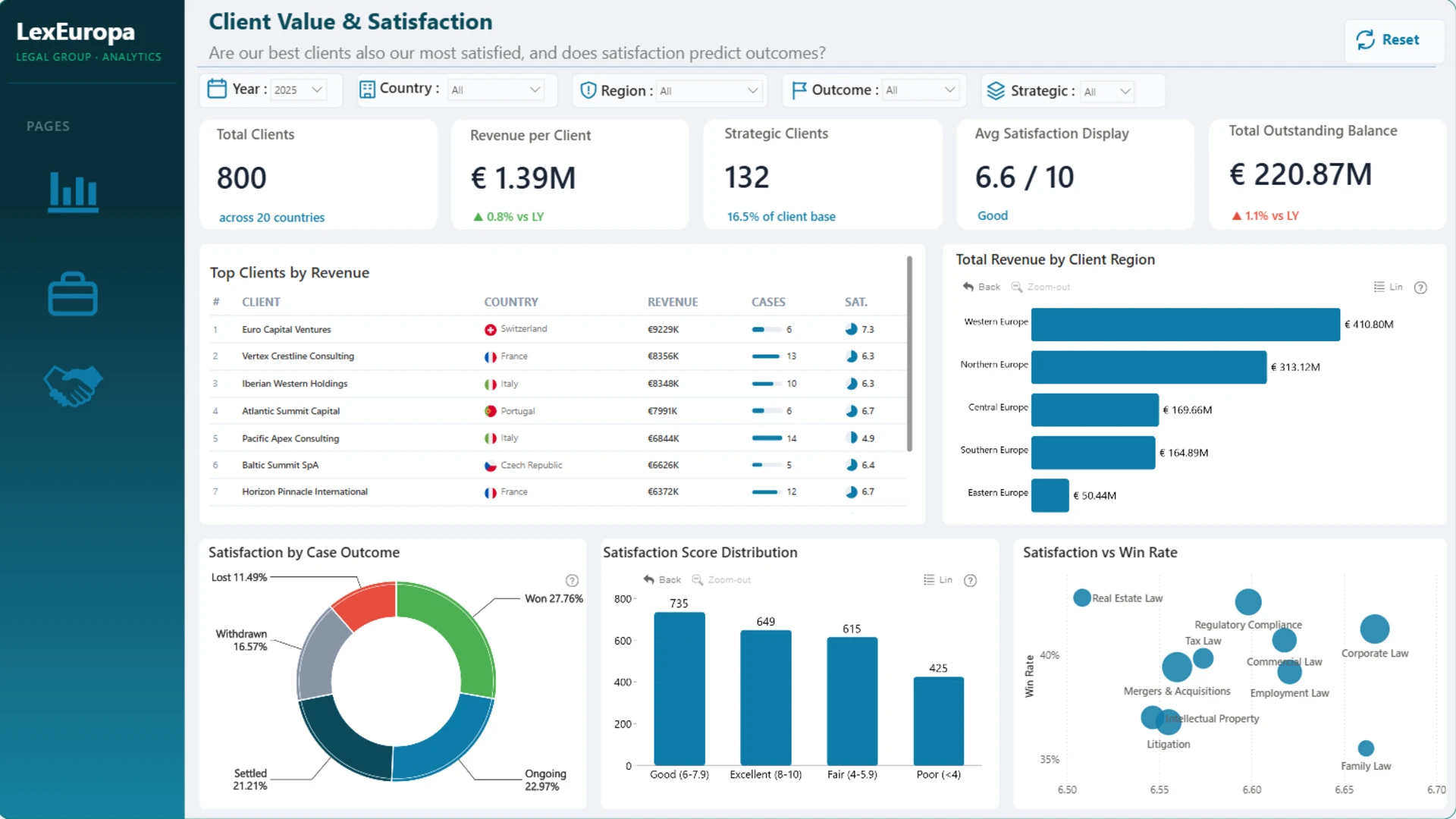Click satisfaction pie icon for Pacific Apex Consulting
The height and width of the screenshot is (819, 1456).
[x=852, y=438]
